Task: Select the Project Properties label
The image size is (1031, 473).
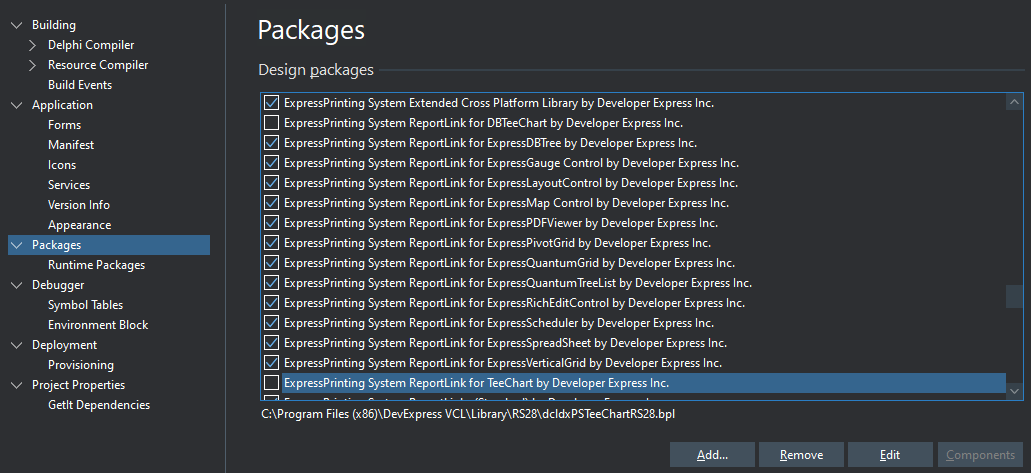Action: [78, 386]
